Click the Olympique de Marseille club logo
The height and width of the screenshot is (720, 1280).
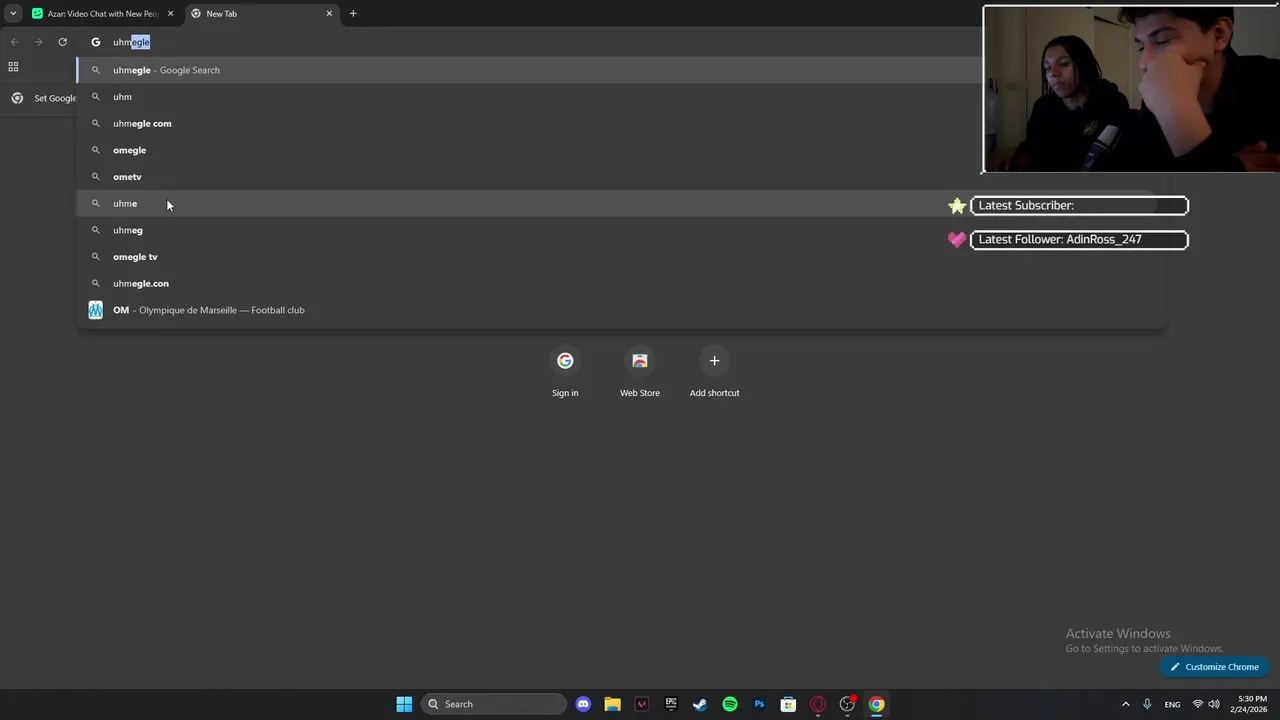(x=95, y=310)
